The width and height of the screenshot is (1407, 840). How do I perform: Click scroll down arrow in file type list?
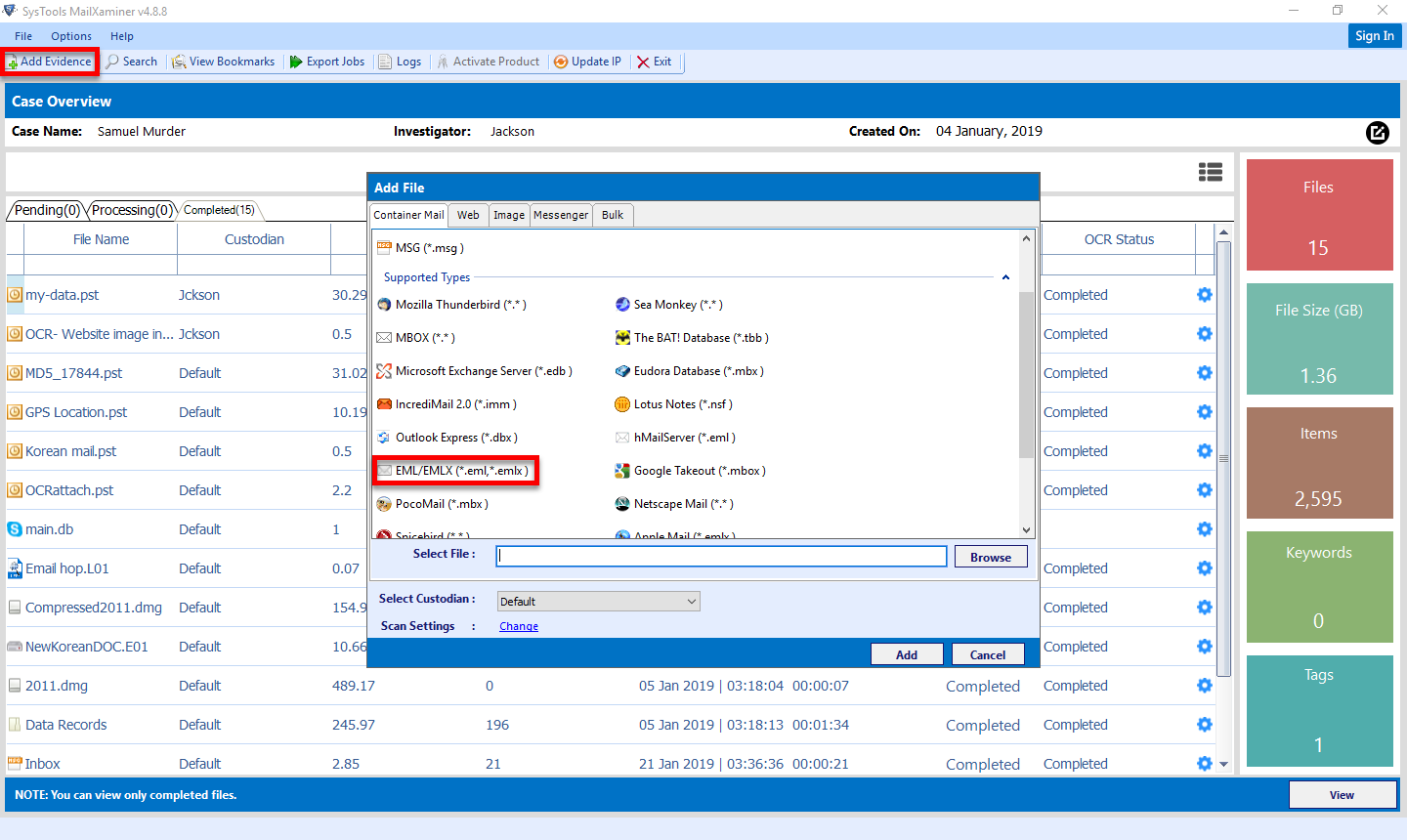[x=1026, y=530]
